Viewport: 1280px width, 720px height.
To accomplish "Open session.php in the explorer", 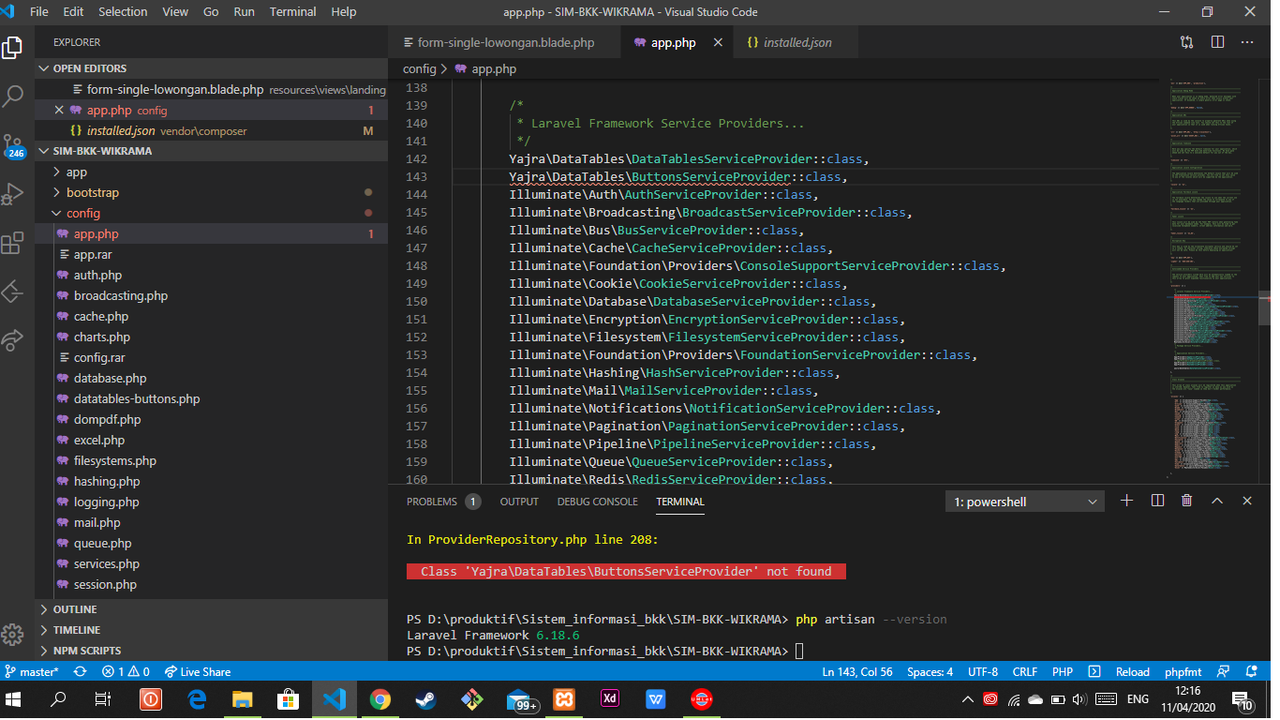I will (105, 584).
